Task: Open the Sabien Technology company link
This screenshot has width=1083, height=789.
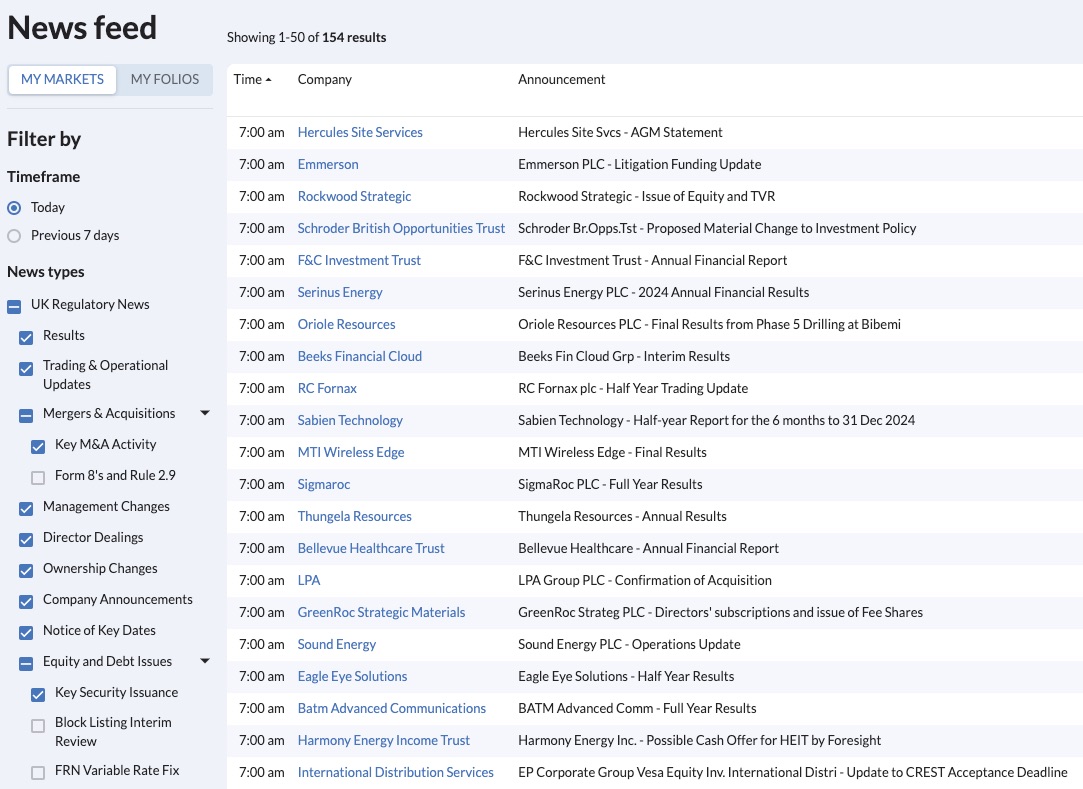Action: click(x=350, y=421)
